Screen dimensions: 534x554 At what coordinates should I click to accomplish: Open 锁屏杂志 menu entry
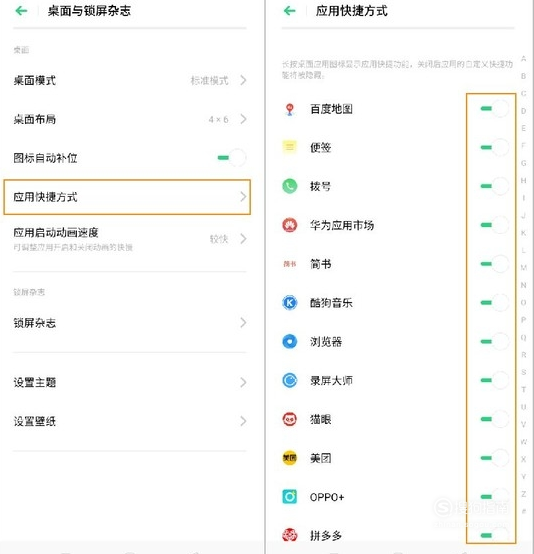pos(130,323)
